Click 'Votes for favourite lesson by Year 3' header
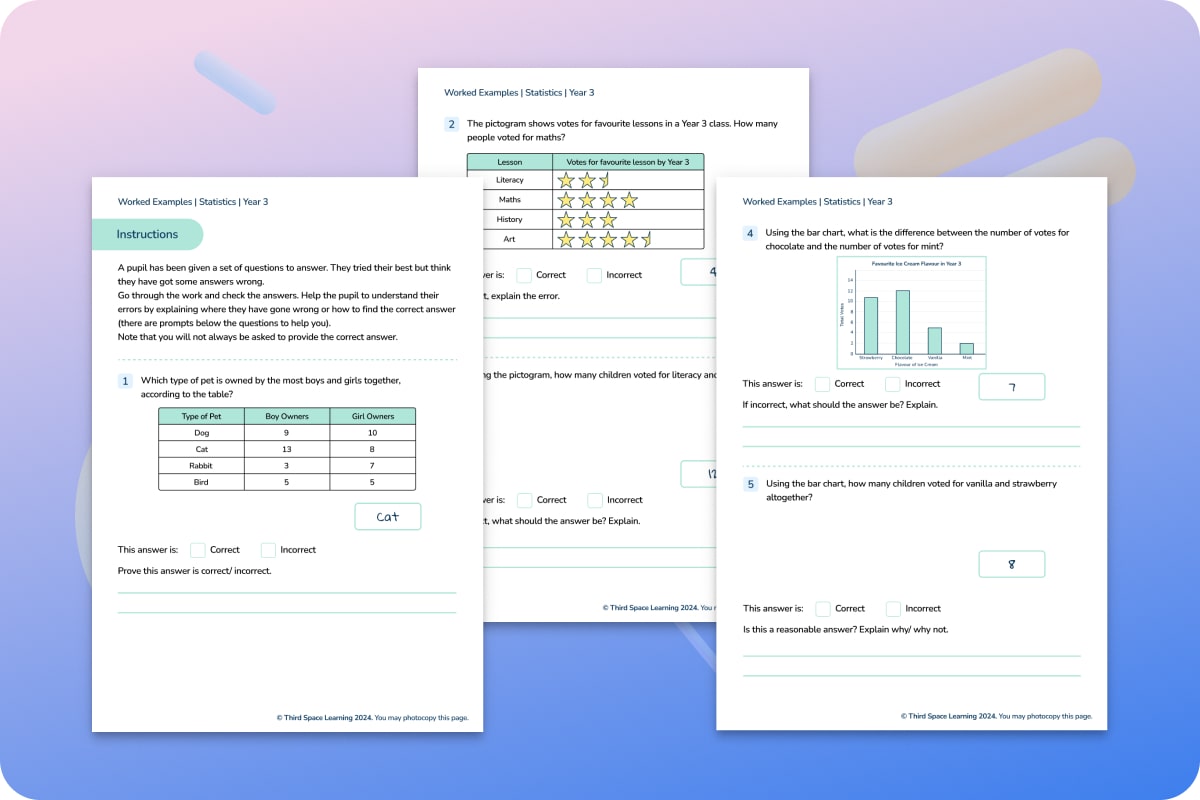This screenshot has height=800, width=1200. [x=628, y=162]
